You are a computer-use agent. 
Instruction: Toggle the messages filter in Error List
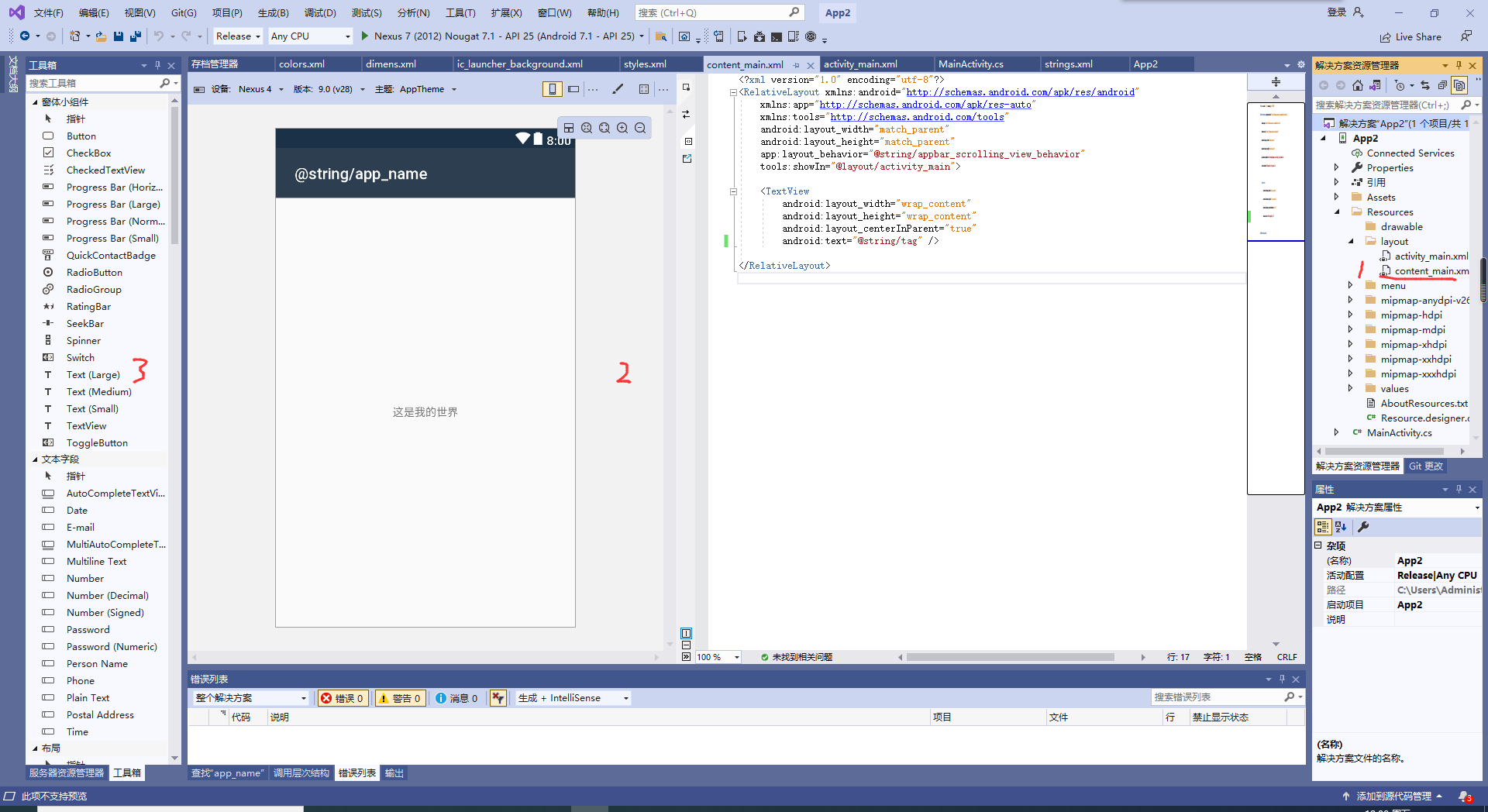pyautogui.click(x=457, y=697)
